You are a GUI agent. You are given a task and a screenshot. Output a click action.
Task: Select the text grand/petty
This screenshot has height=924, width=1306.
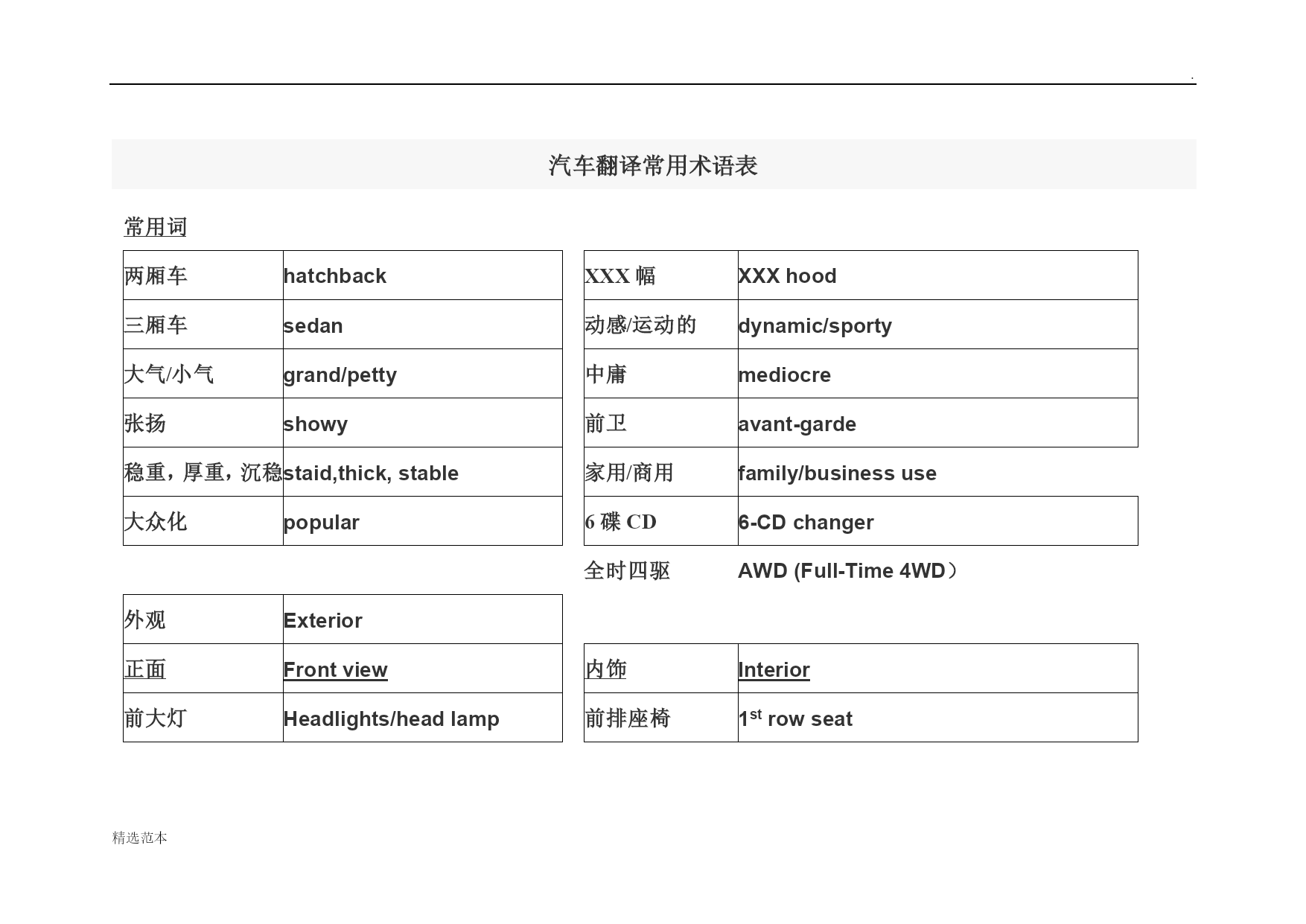pos(340,375)
